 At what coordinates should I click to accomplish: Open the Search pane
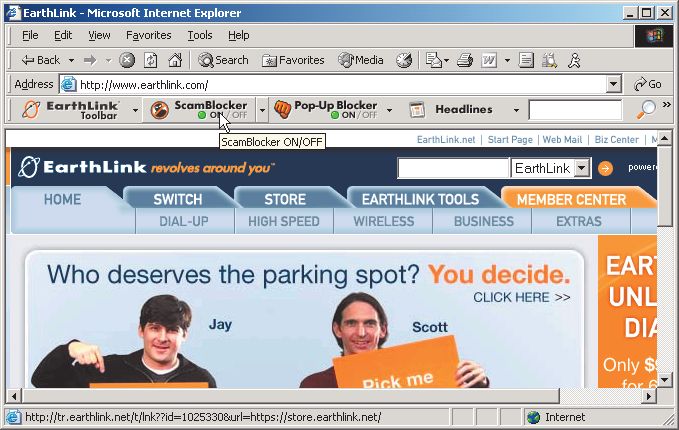[223, 60]
